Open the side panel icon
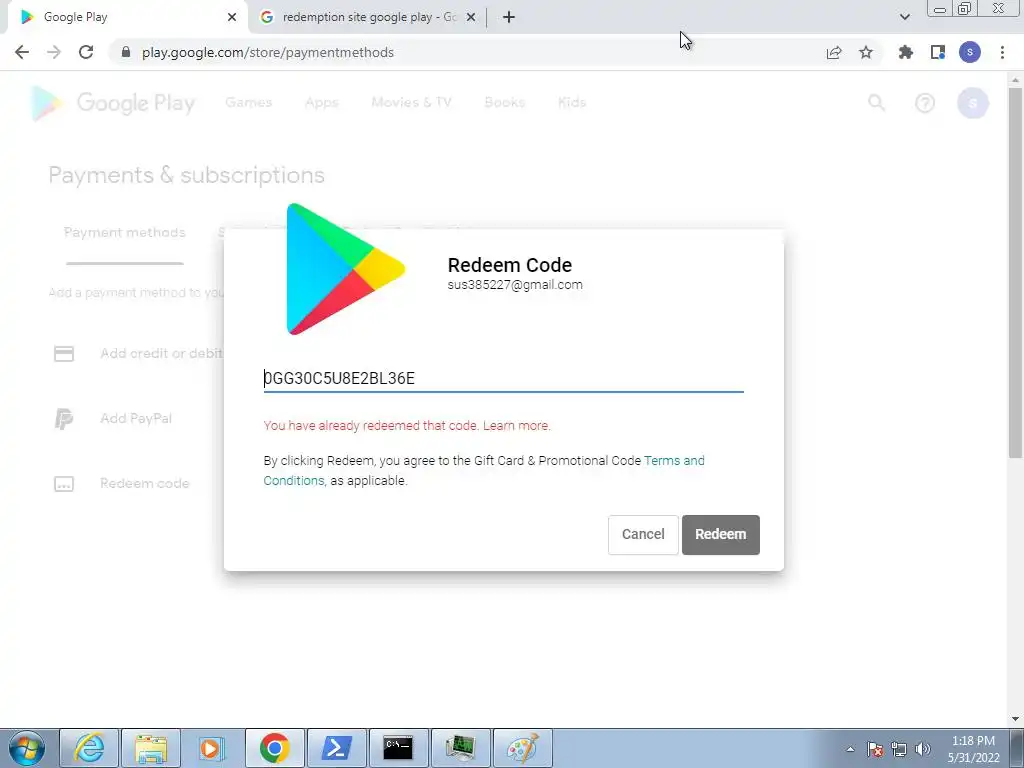Viewport: 1024px width, 768px height. pyautogui.click(x=938, y=52)
